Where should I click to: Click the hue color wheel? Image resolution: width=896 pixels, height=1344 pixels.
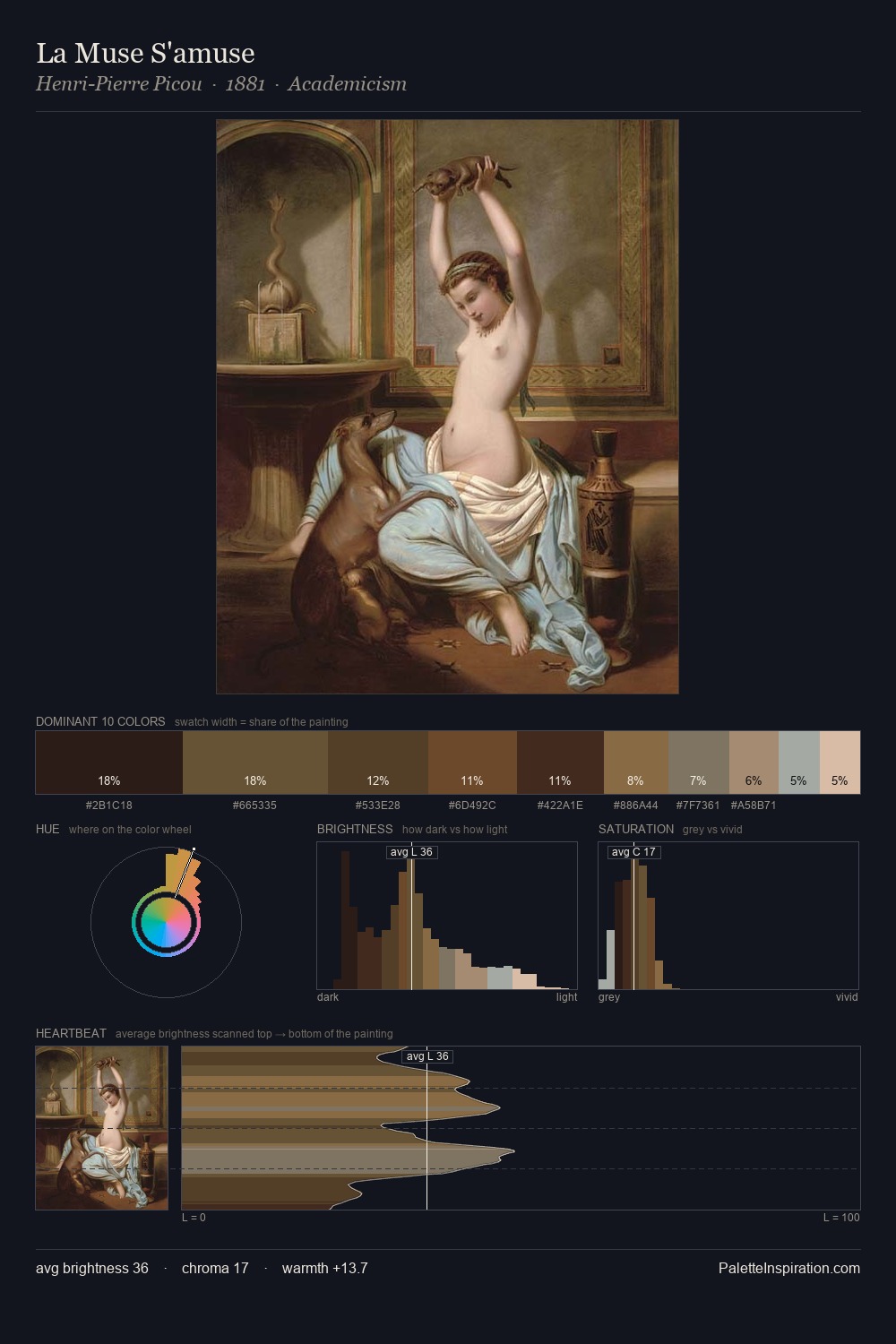[x=167, y=922]
